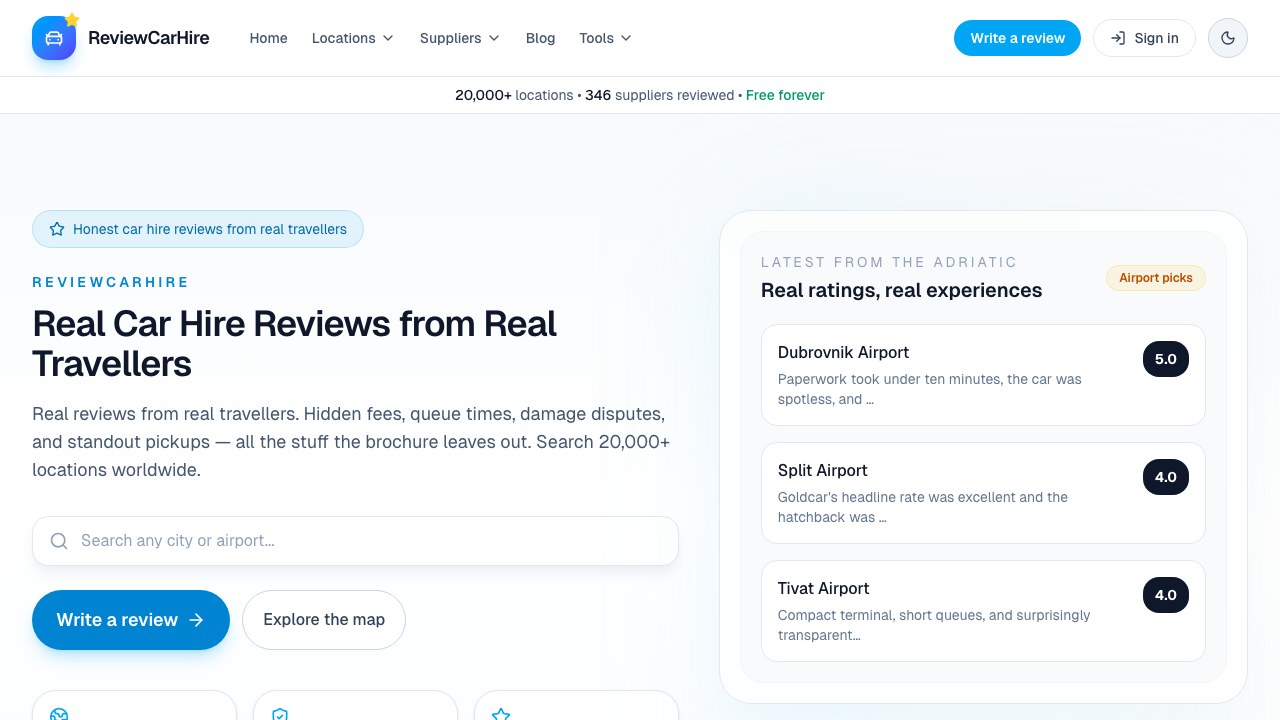1280x720 pixels.
Task: Focus the city or airport search field
Action: (x=370, y=541)
